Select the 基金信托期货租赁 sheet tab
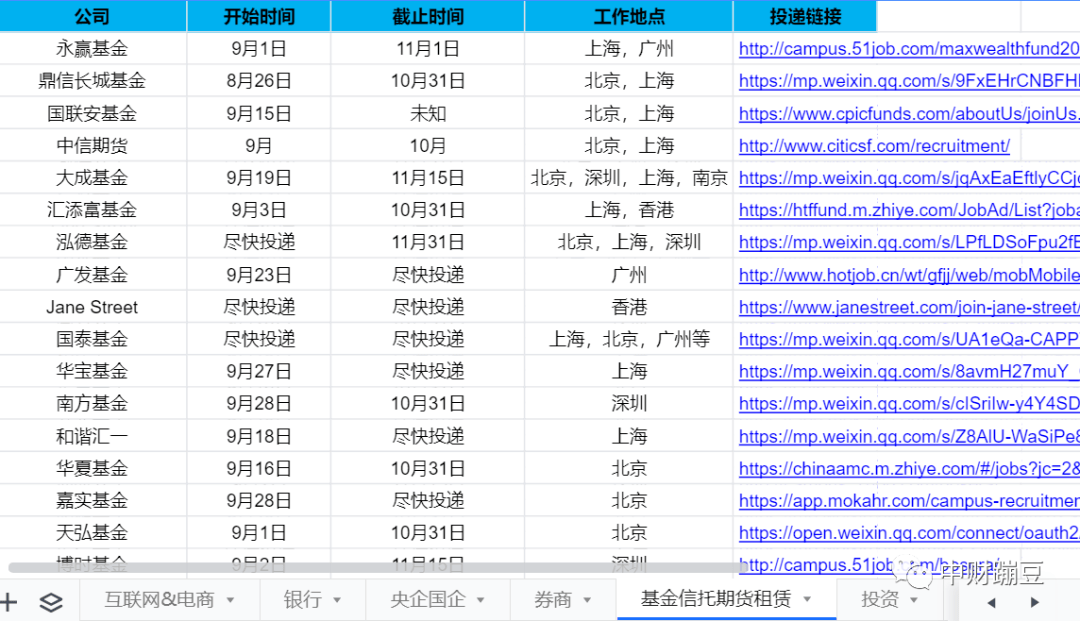 [x=716, y=599]
